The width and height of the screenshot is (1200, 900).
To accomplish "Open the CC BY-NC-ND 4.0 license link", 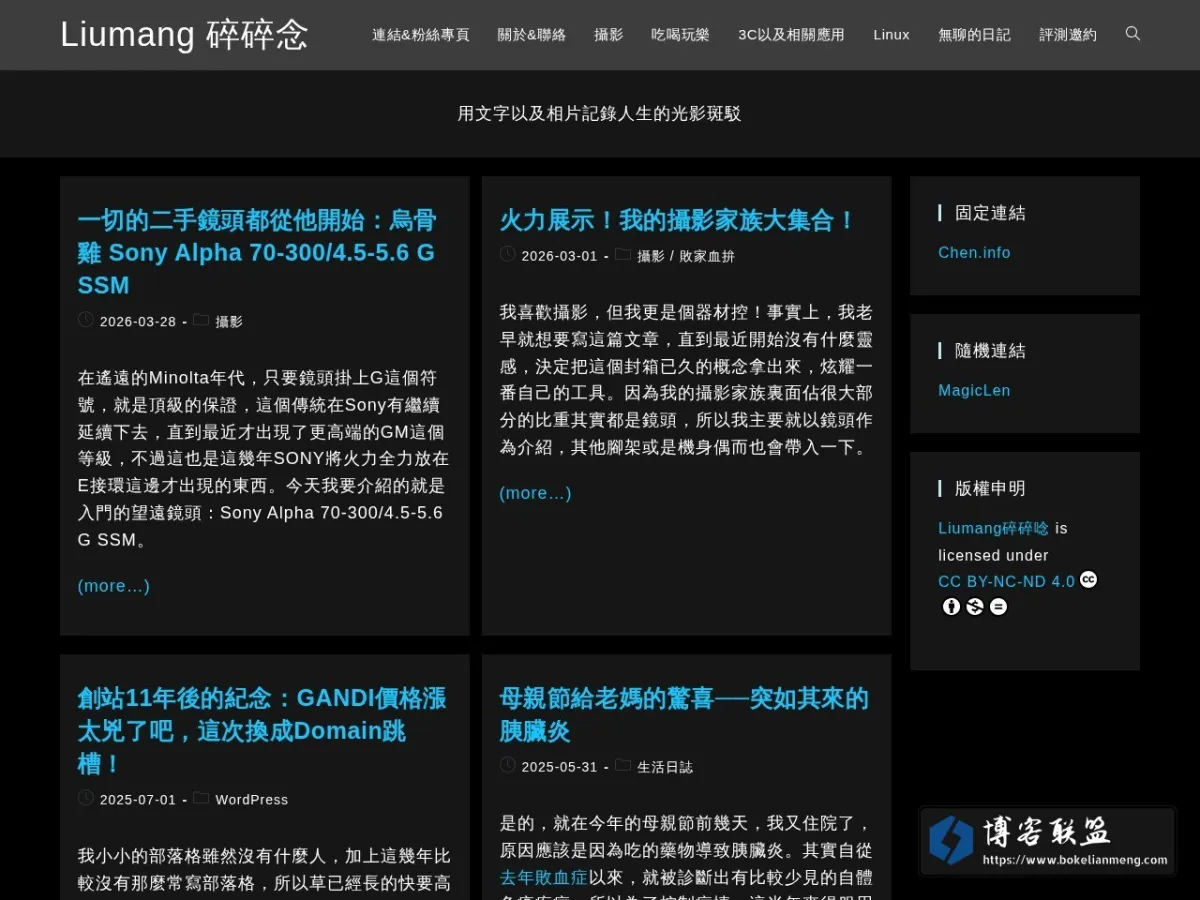I will pyautogui.click(x=1006, y=582).
